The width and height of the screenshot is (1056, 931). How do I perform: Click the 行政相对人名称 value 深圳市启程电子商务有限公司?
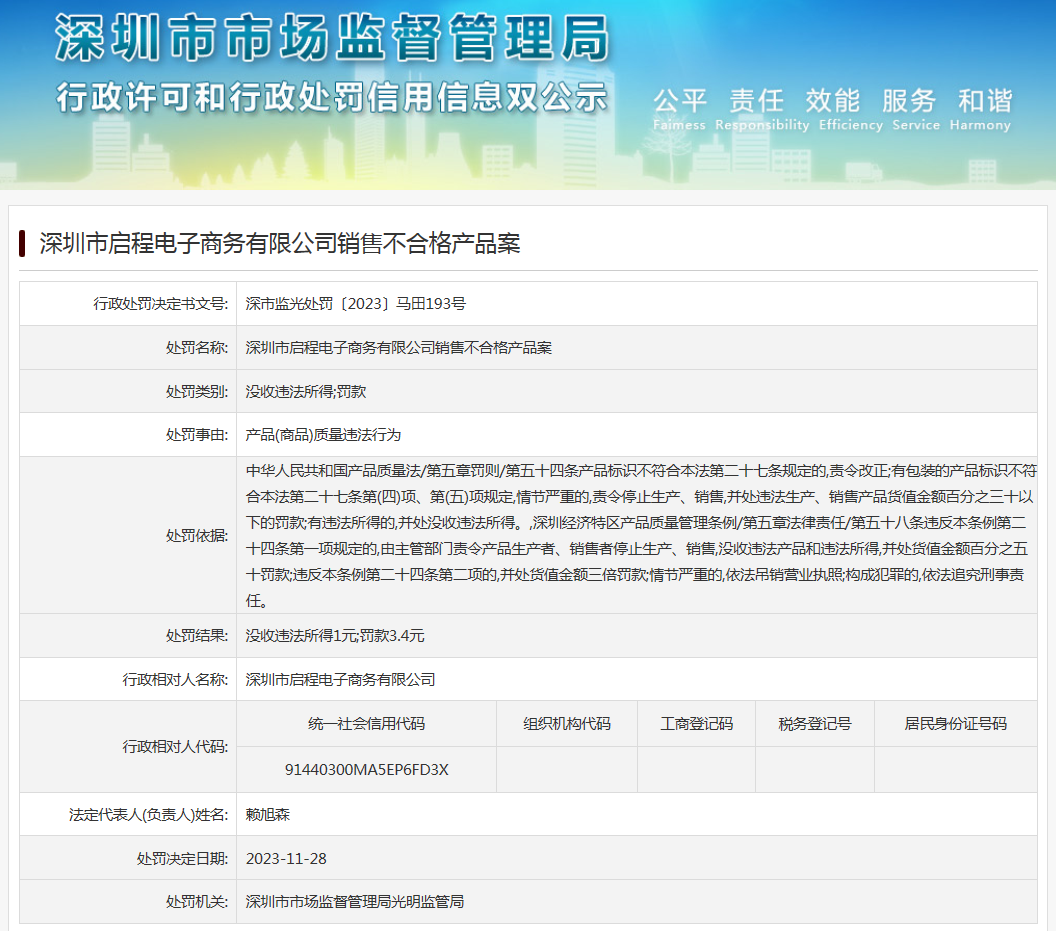tap(340, 680)
